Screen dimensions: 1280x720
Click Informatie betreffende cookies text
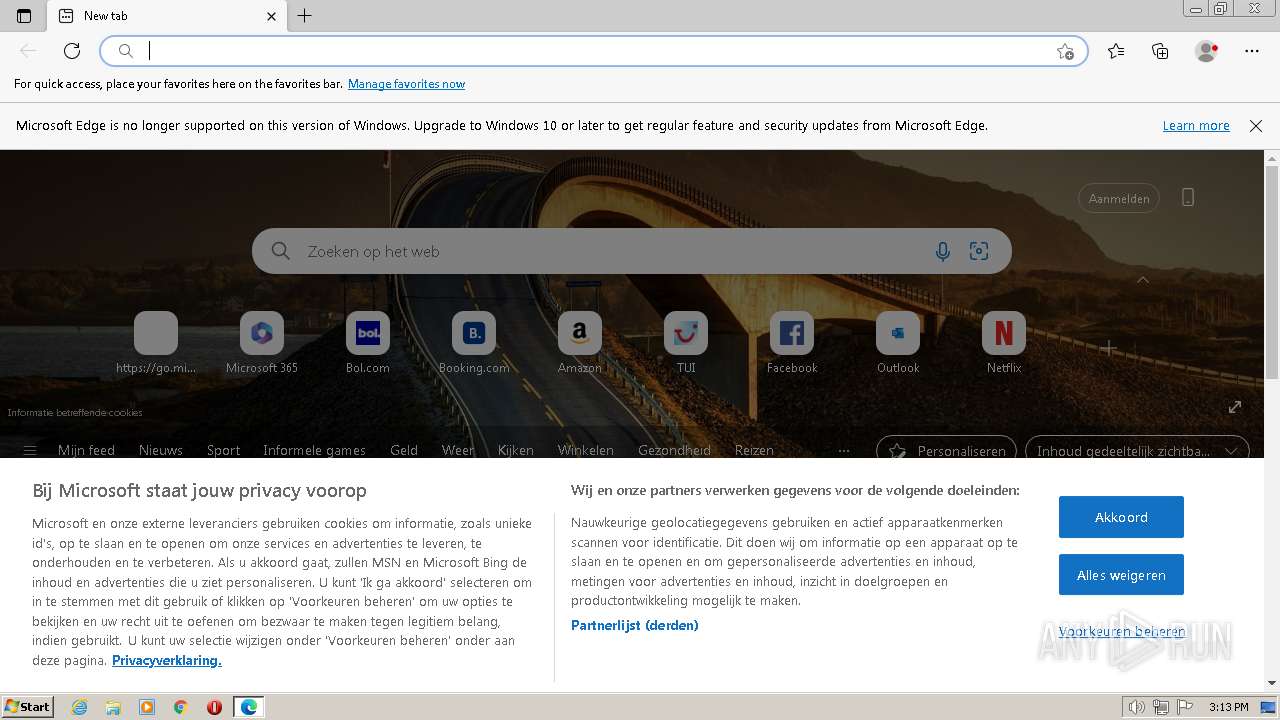(x=75, y=412)
